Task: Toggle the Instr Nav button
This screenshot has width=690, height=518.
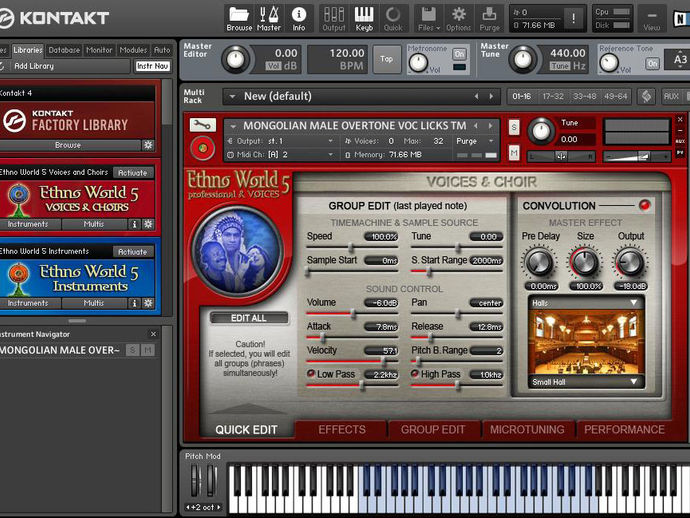Action: tap(152, 66)
